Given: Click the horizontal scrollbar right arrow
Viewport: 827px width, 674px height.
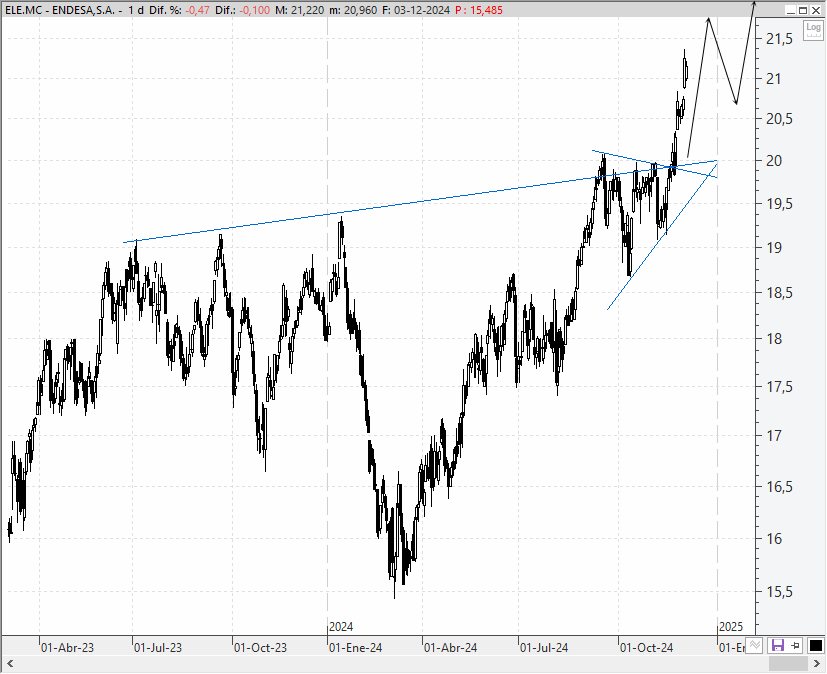Looking at the screenshot, I should point(817,663).
